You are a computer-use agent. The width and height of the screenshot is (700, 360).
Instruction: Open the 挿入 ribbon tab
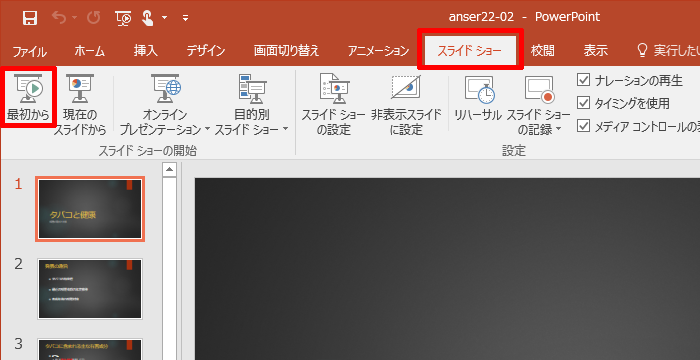pyautogui.click(x=146, y=51)
